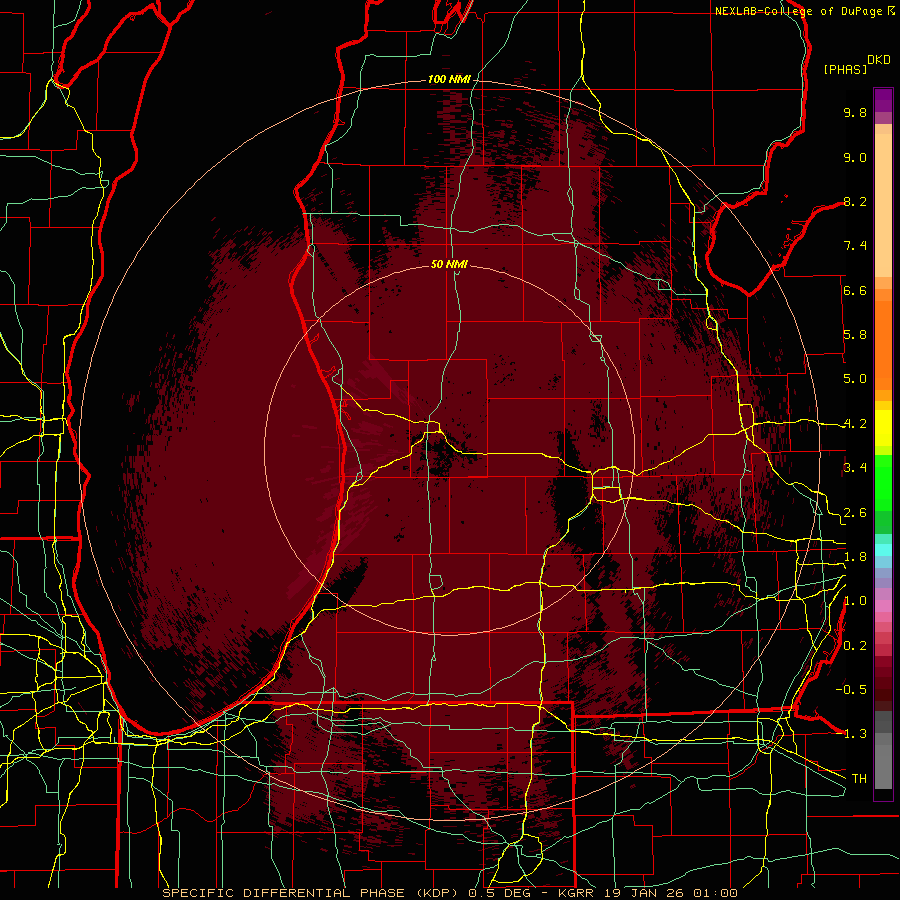Click the 9.8 value on the color scale
The height and width of the screenshot is (900, 900).
pyautogui.click(x=855, y=112)
